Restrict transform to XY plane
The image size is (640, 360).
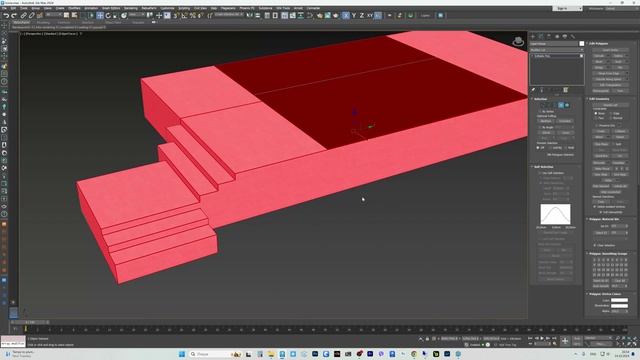click(370, 16)
